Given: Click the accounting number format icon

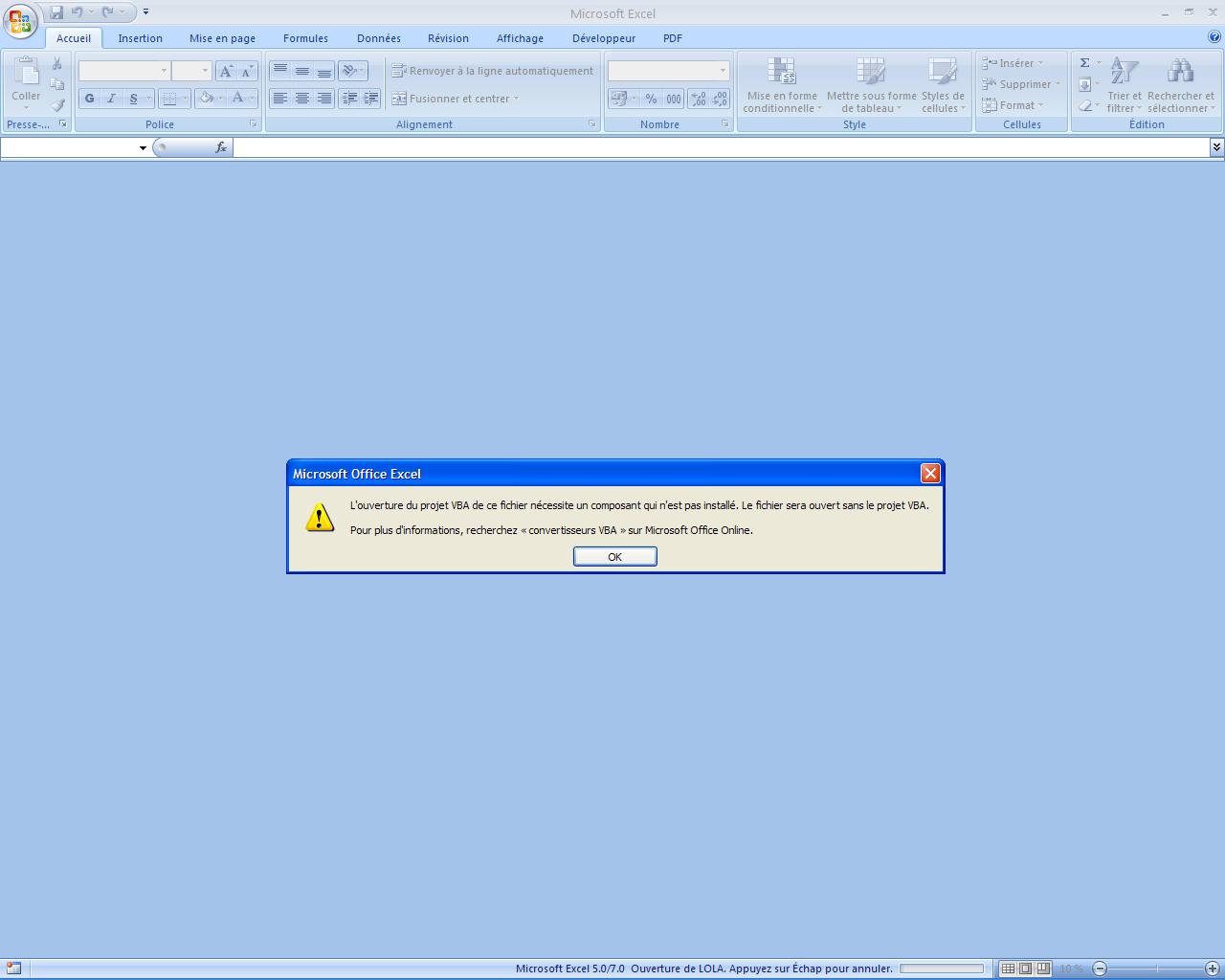Looking at the screenshot, I should pos(618,98).
